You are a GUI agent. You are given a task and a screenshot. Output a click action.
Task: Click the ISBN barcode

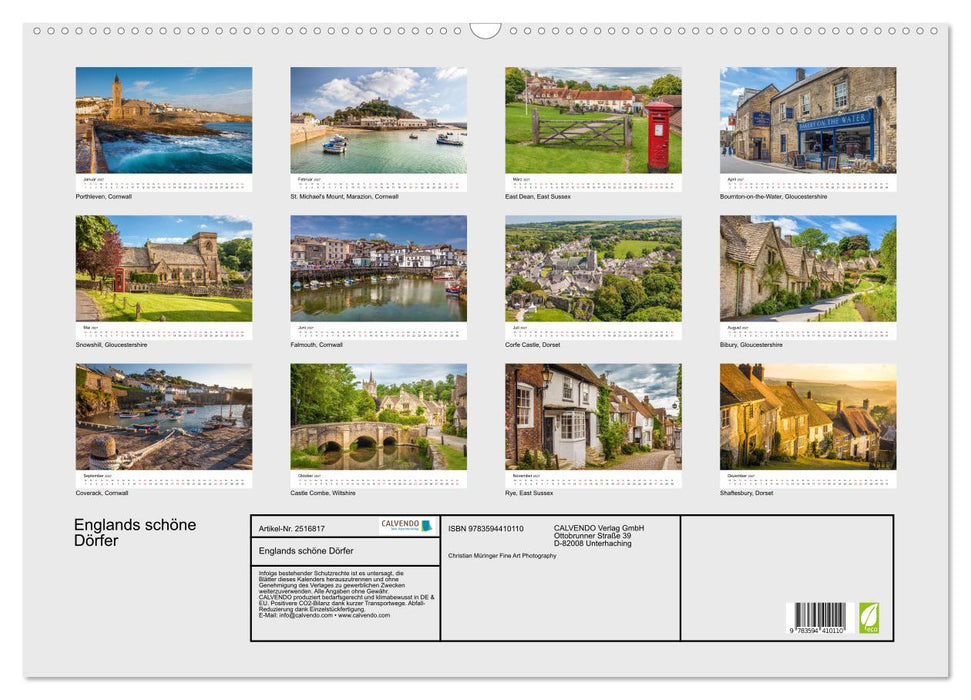coord(820,618)
